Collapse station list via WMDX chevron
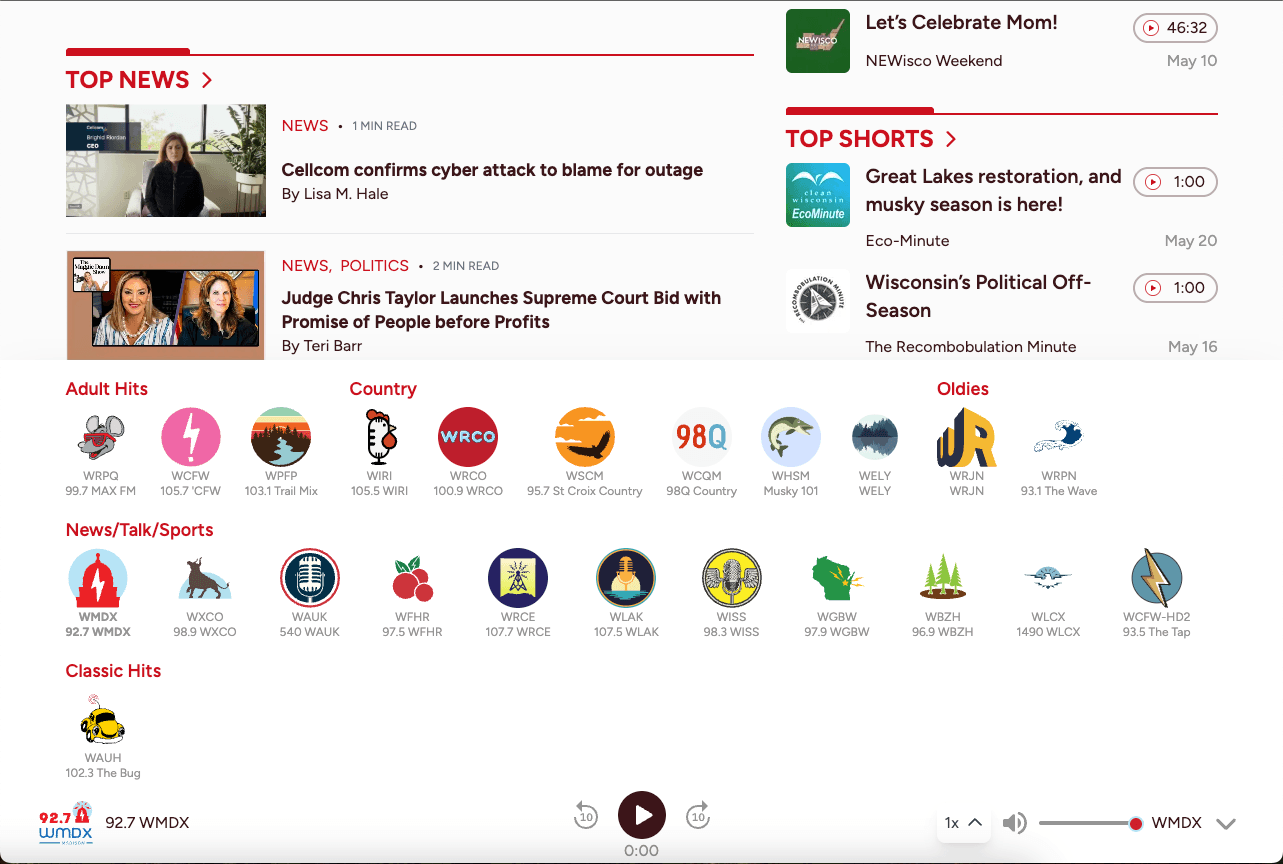Viewport: 1283px width, 864px height. (x=1226, y=824)
